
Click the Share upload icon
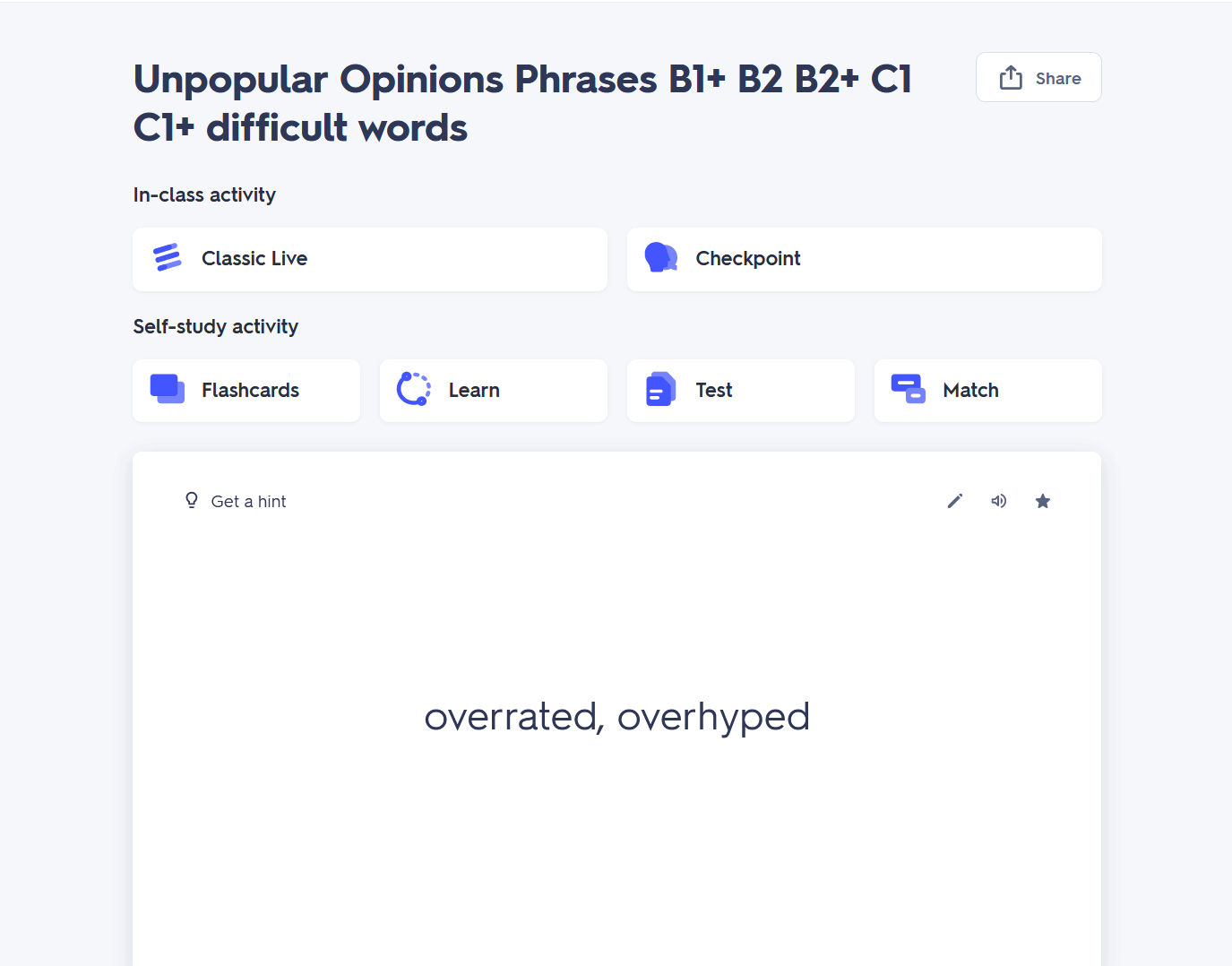(1011, 78)
